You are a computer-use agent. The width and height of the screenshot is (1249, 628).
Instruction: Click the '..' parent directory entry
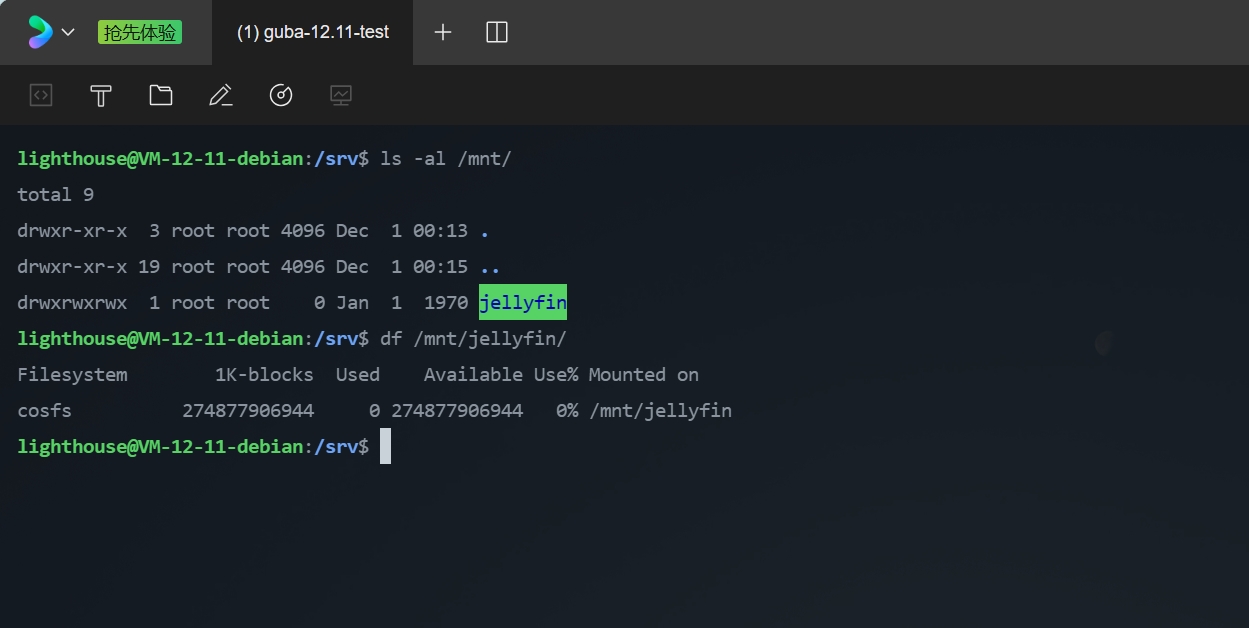click(490, 267)
